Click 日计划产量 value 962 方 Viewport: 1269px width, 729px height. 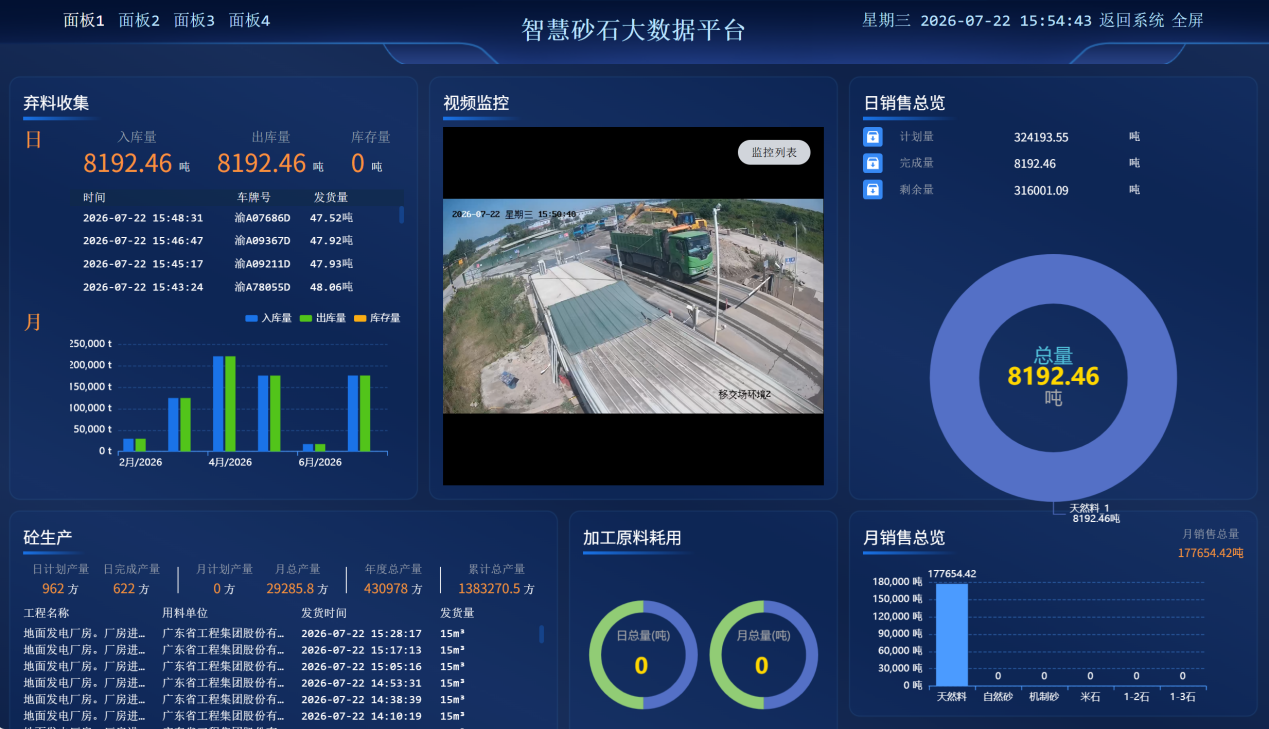[x=60, y=589]
